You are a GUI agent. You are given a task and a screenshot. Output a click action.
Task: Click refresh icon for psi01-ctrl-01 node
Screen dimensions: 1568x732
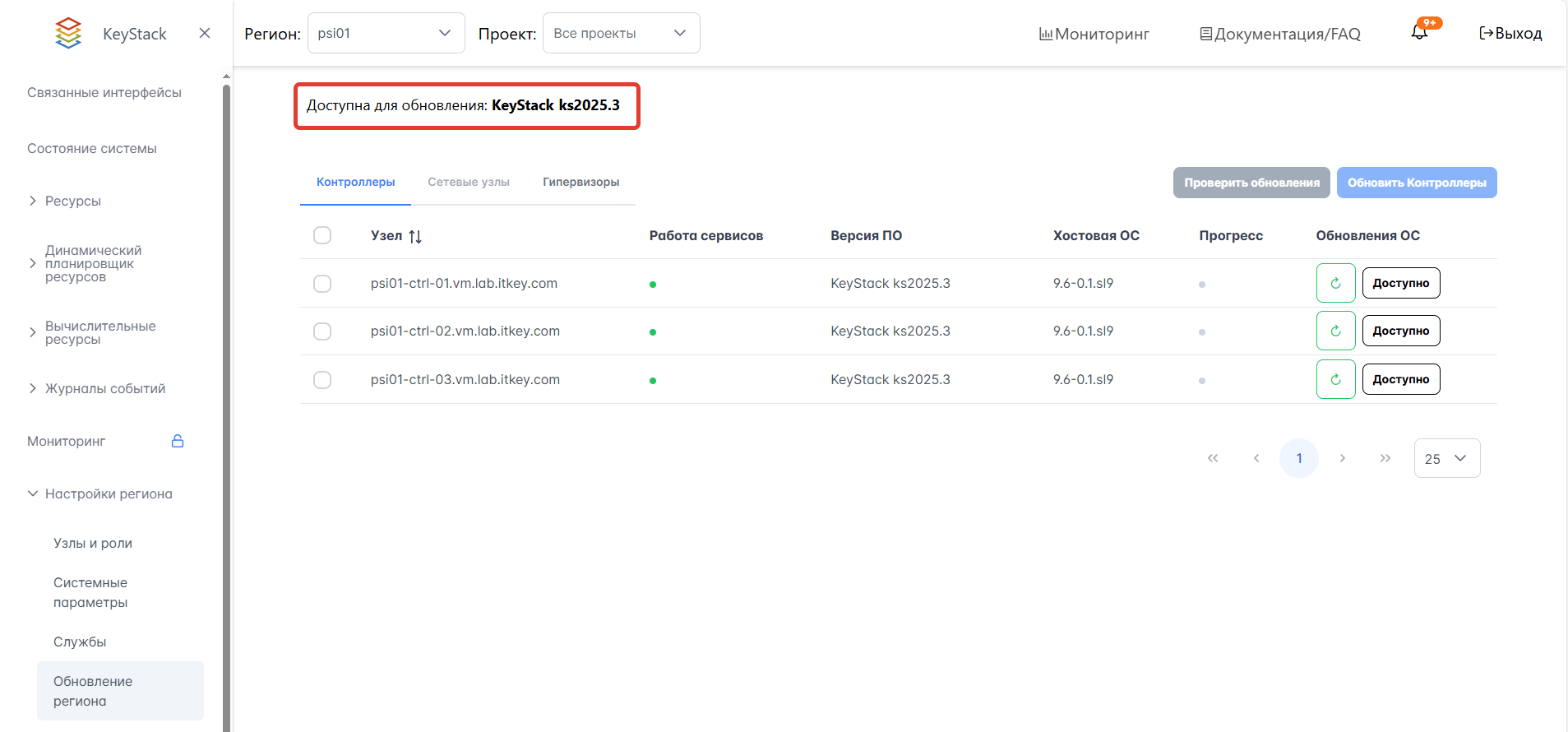pos(1335,283)
